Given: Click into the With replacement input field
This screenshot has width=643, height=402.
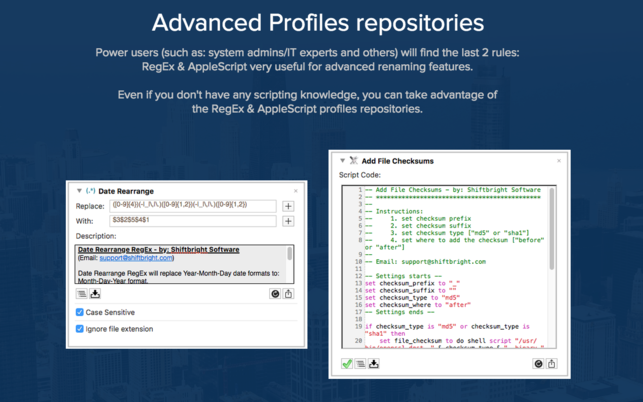Looking at the screenshot, I should click(193, 221).
